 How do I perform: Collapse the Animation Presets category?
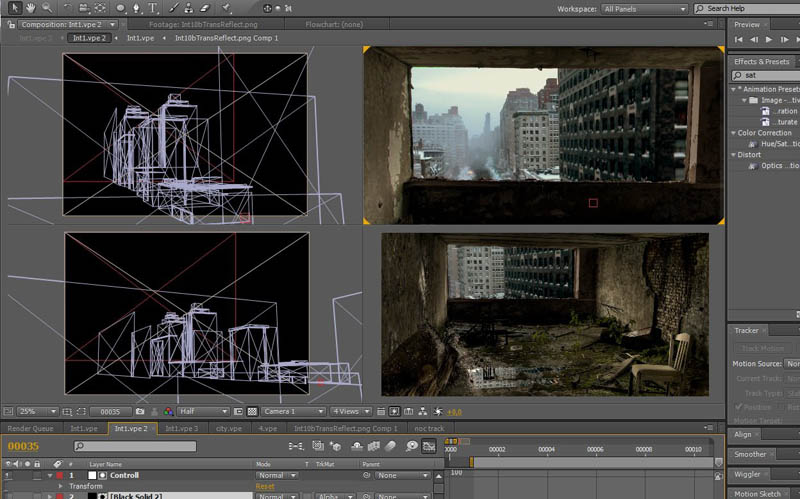pyautogui.click(x=734, y=89)
